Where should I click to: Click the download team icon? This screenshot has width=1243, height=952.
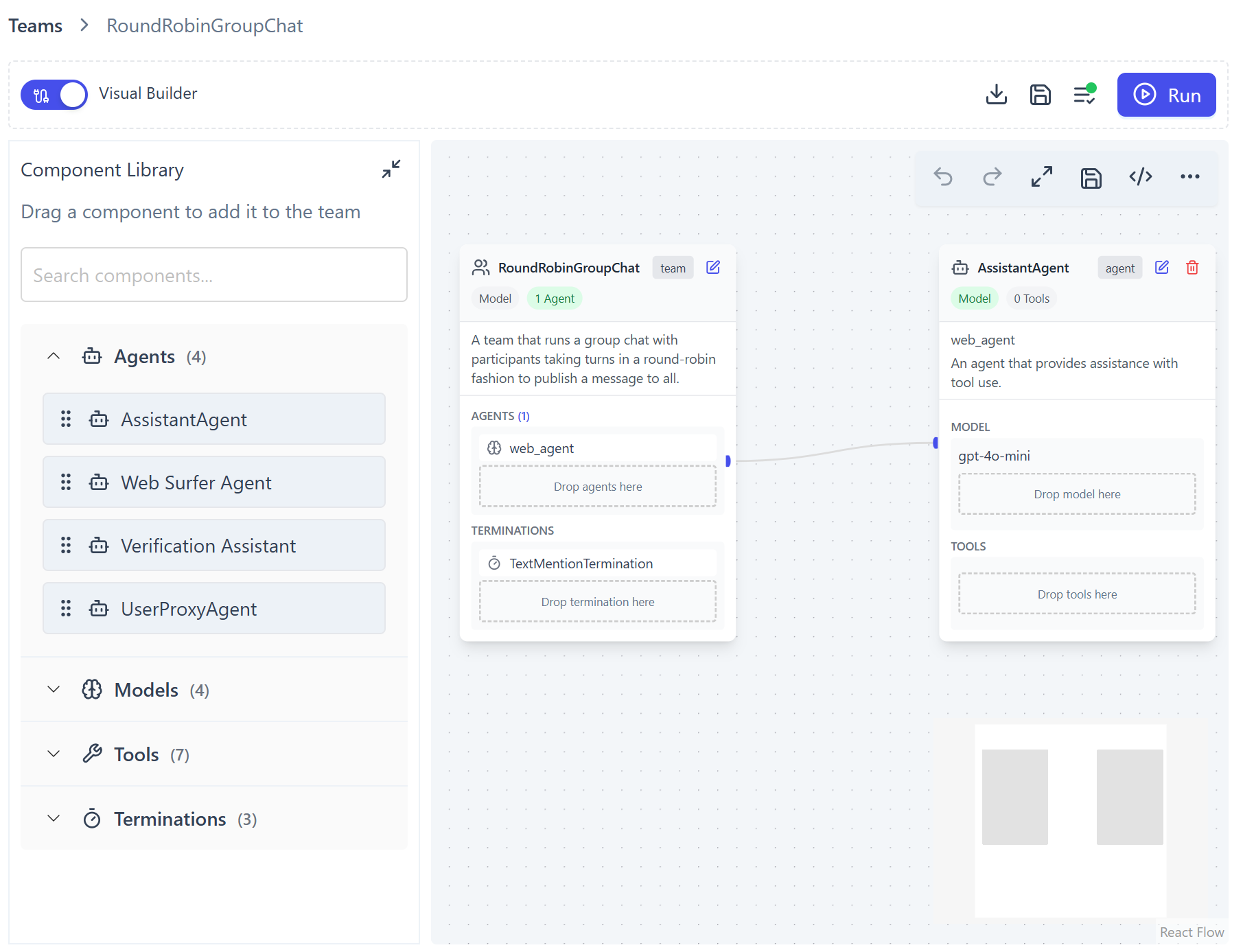pos(996,95)
